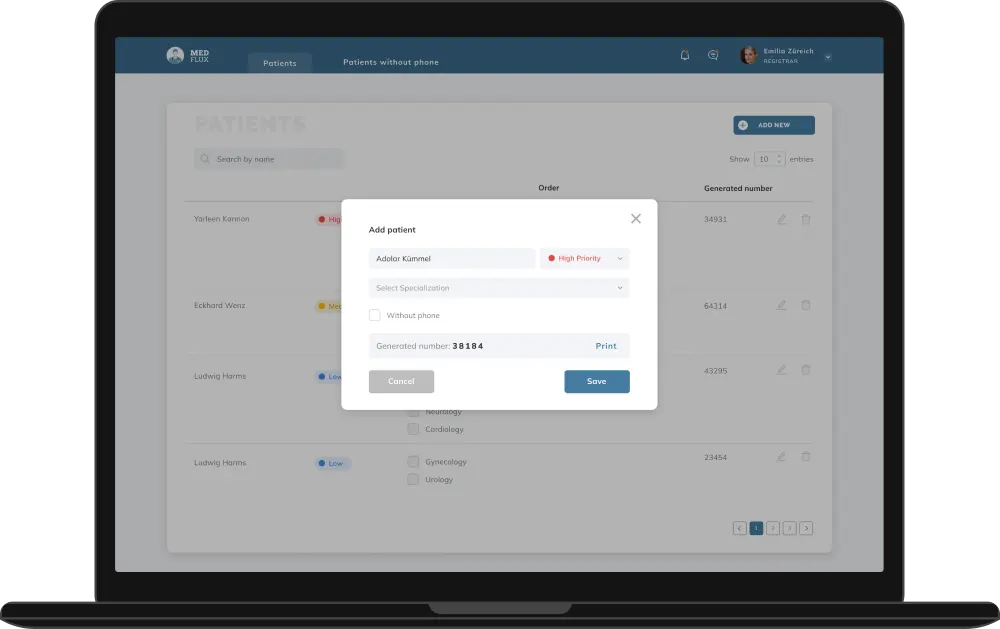Viewport: 1000px width, 629px height.
Task: Open the High Priority dropdown
Action: coord(585,259)
